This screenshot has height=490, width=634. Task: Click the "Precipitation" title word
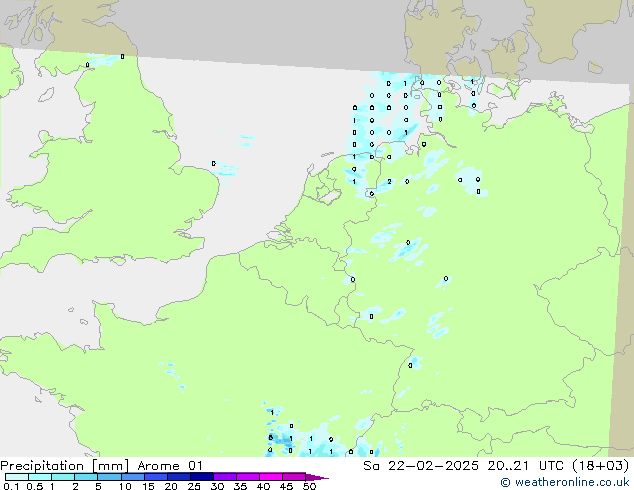42,466
